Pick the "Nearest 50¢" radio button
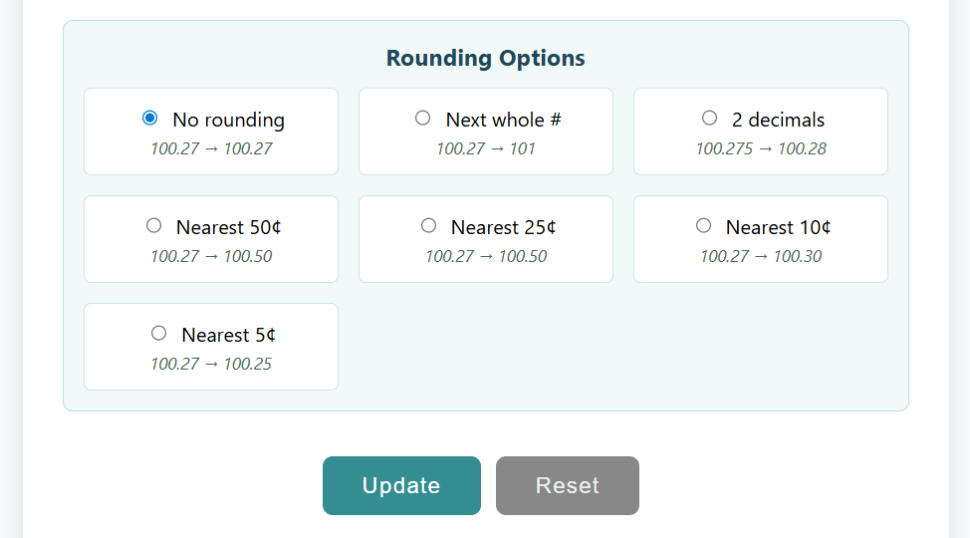This screenshot has height=538, width=970. pyautogui.click(x=154, y=226)
